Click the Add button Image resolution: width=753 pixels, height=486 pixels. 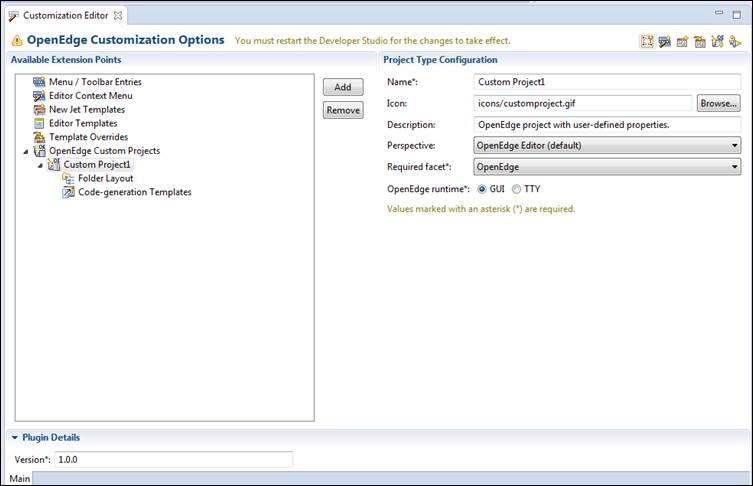click(343, 87)
